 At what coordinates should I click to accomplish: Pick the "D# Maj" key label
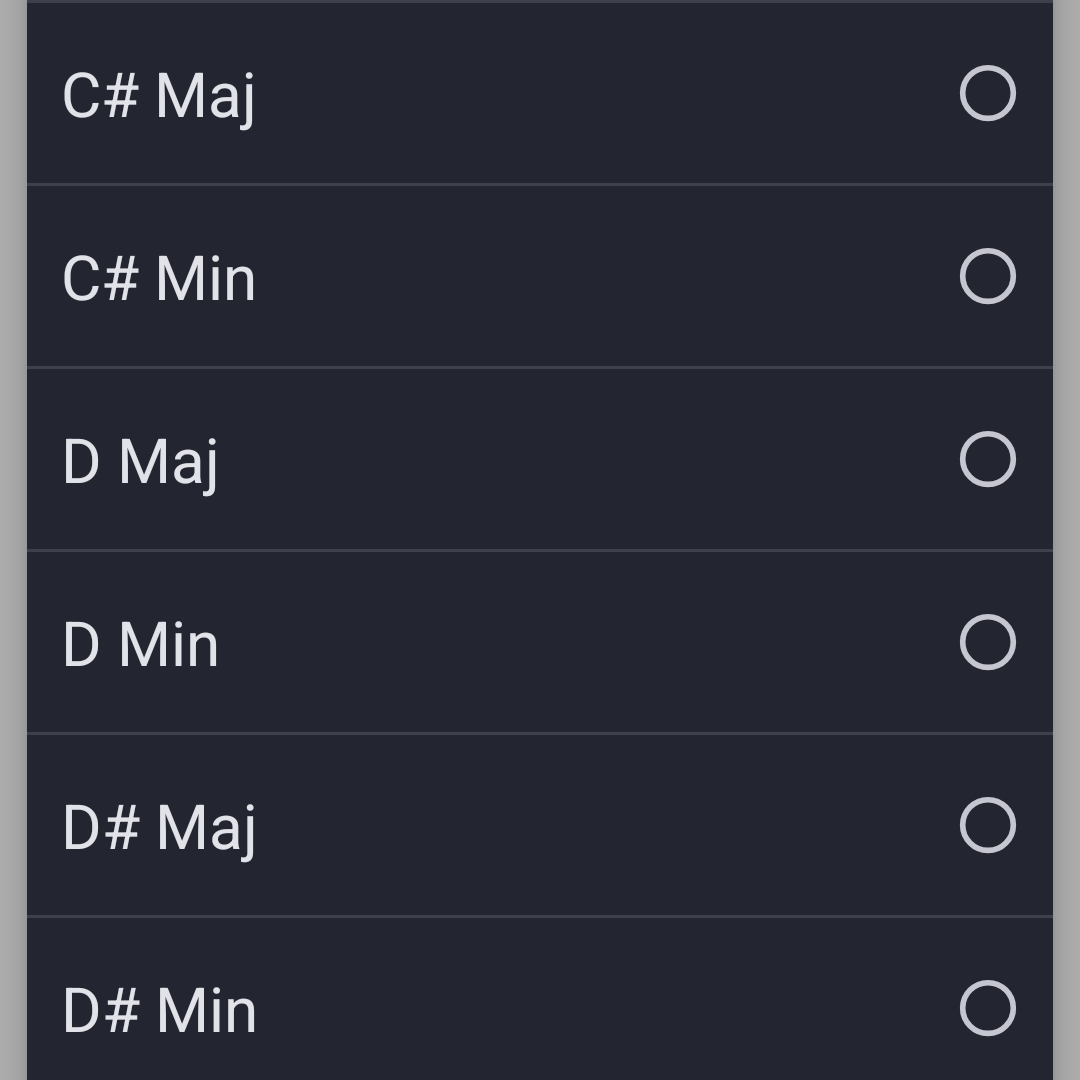pos(159,830)
